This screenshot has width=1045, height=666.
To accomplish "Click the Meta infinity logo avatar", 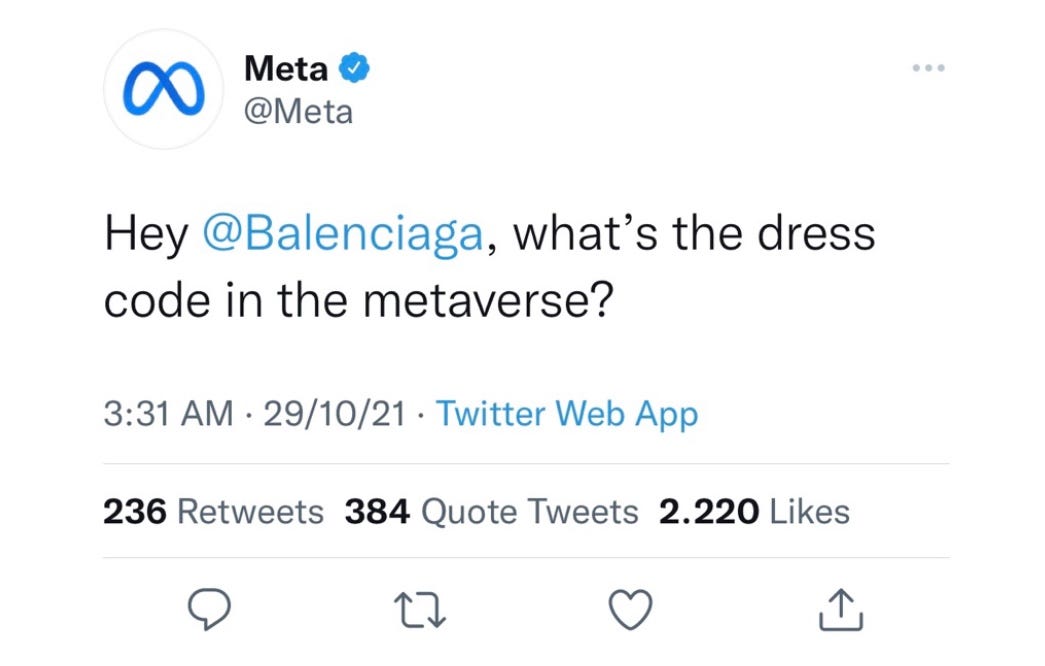I will click(162, 89).
